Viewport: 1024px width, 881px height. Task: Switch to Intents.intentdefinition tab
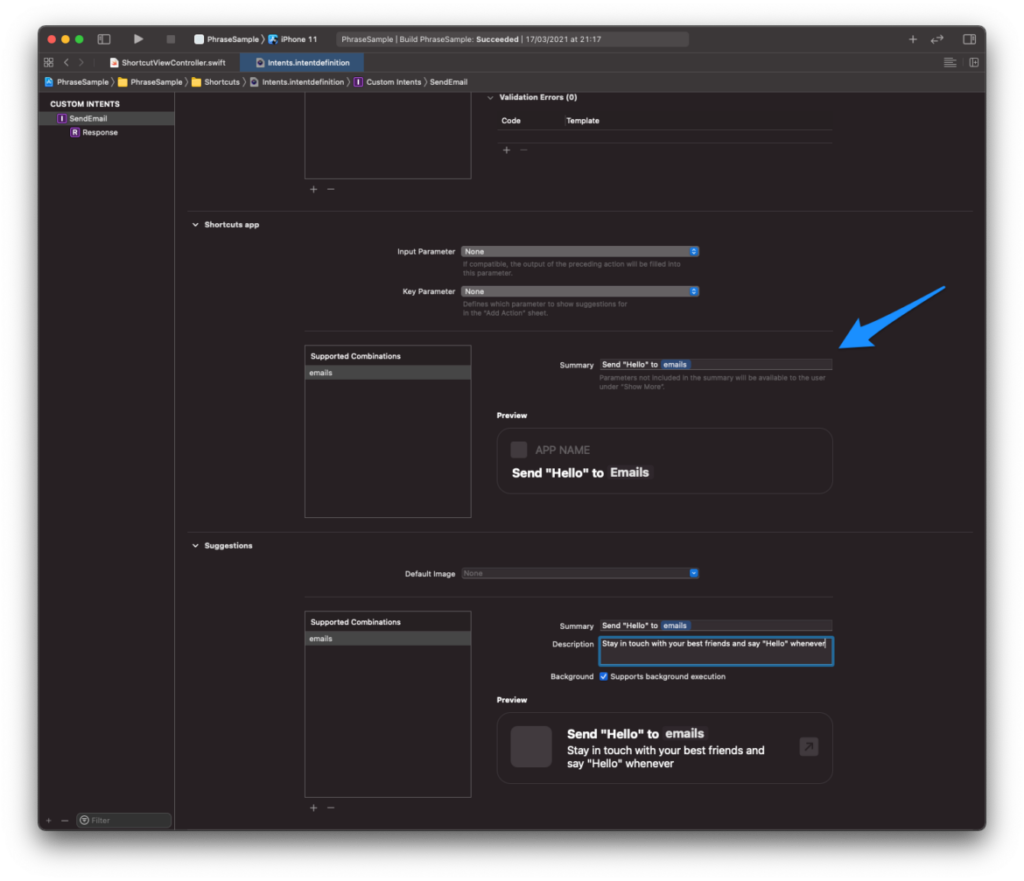tap(302, 63)
